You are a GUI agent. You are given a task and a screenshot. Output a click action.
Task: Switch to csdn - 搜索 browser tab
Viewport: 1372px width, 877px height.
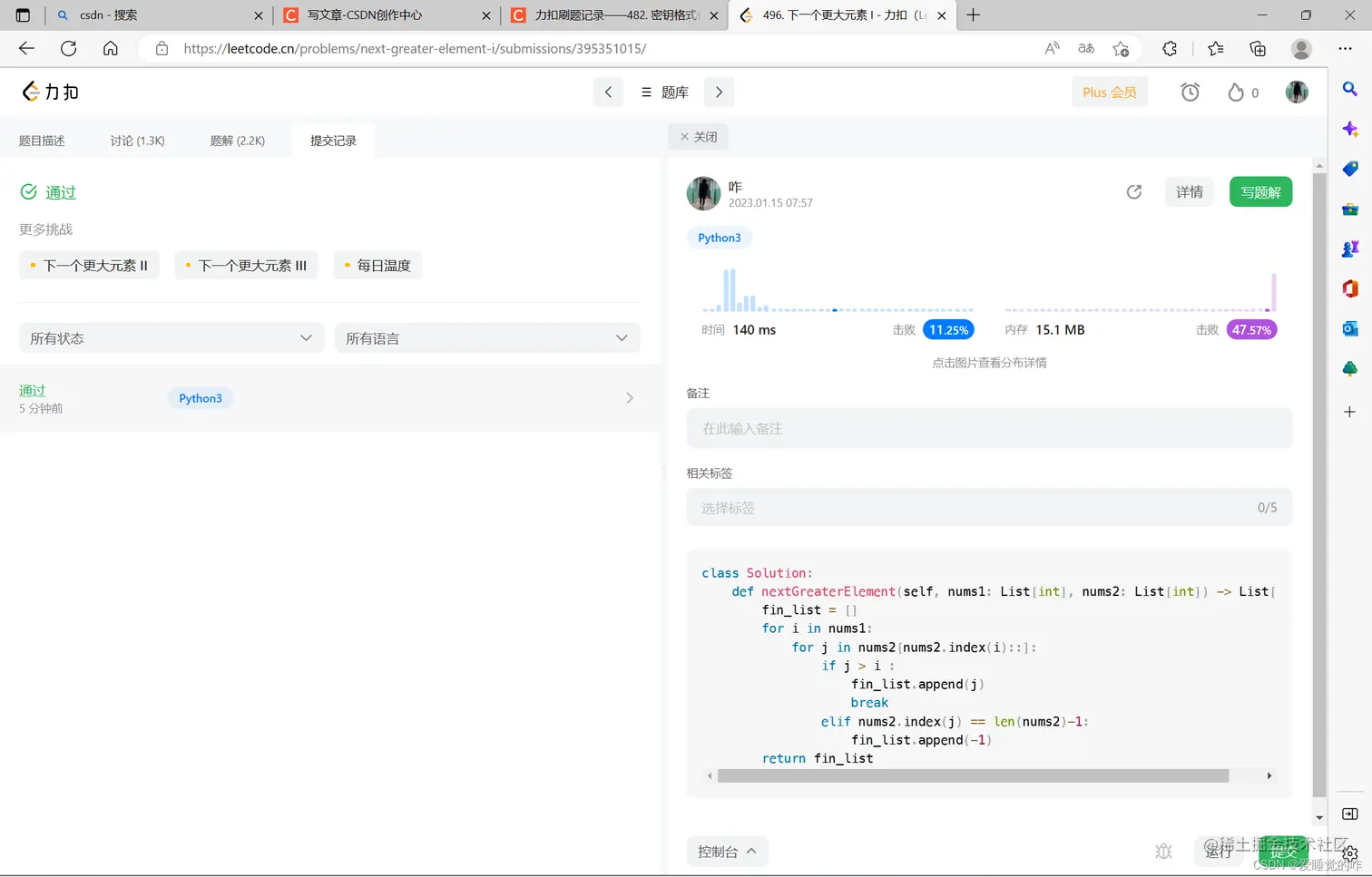159,15
